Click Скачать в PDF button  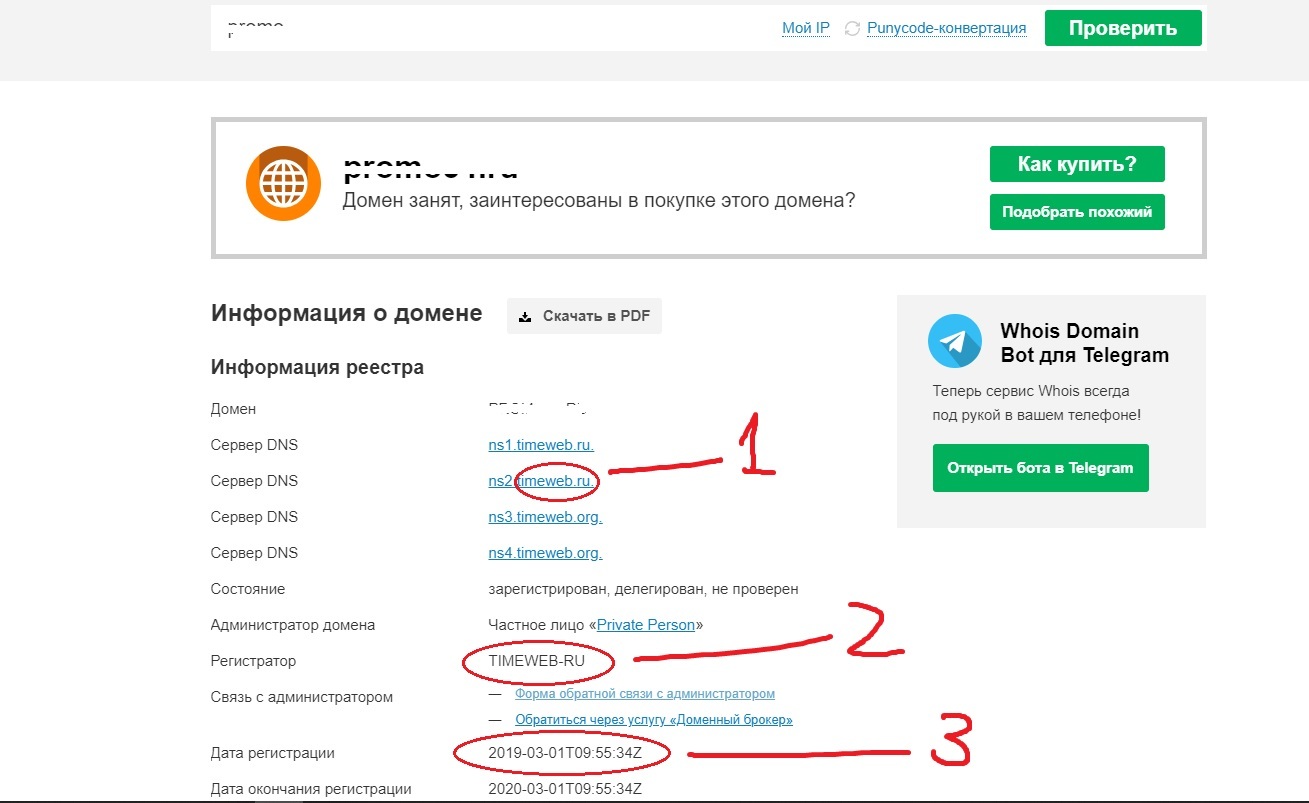click(584, 316)
